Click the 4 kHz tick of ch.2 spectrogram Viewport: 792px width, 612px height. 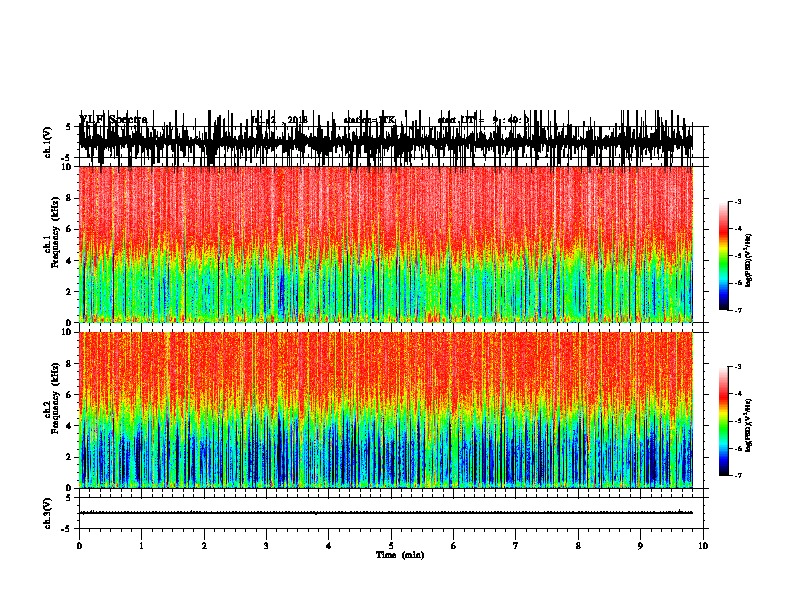coord(70,426)
